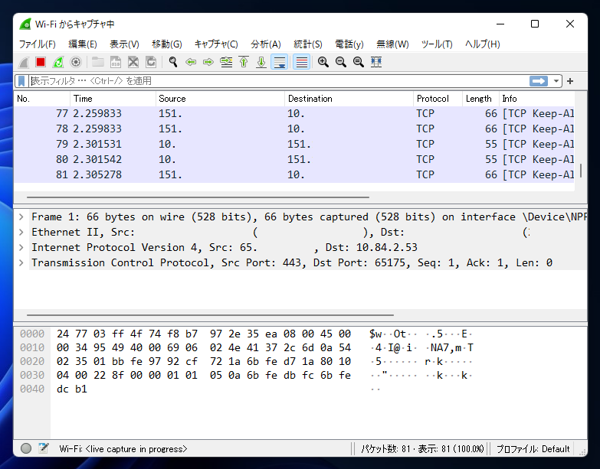Sort by the Info column header
This screenshot has width=600, height=469.
[x=537, y=99]
